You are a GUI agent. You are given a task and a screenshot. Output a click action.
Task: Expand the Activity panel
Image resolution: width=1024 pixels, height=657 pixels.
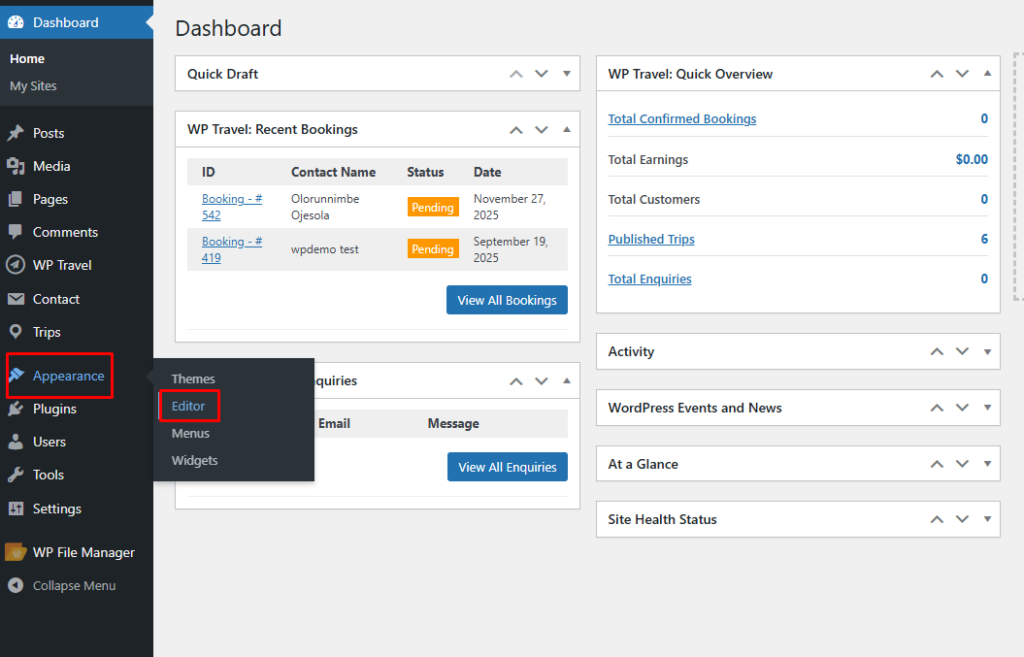click(987, 352)
